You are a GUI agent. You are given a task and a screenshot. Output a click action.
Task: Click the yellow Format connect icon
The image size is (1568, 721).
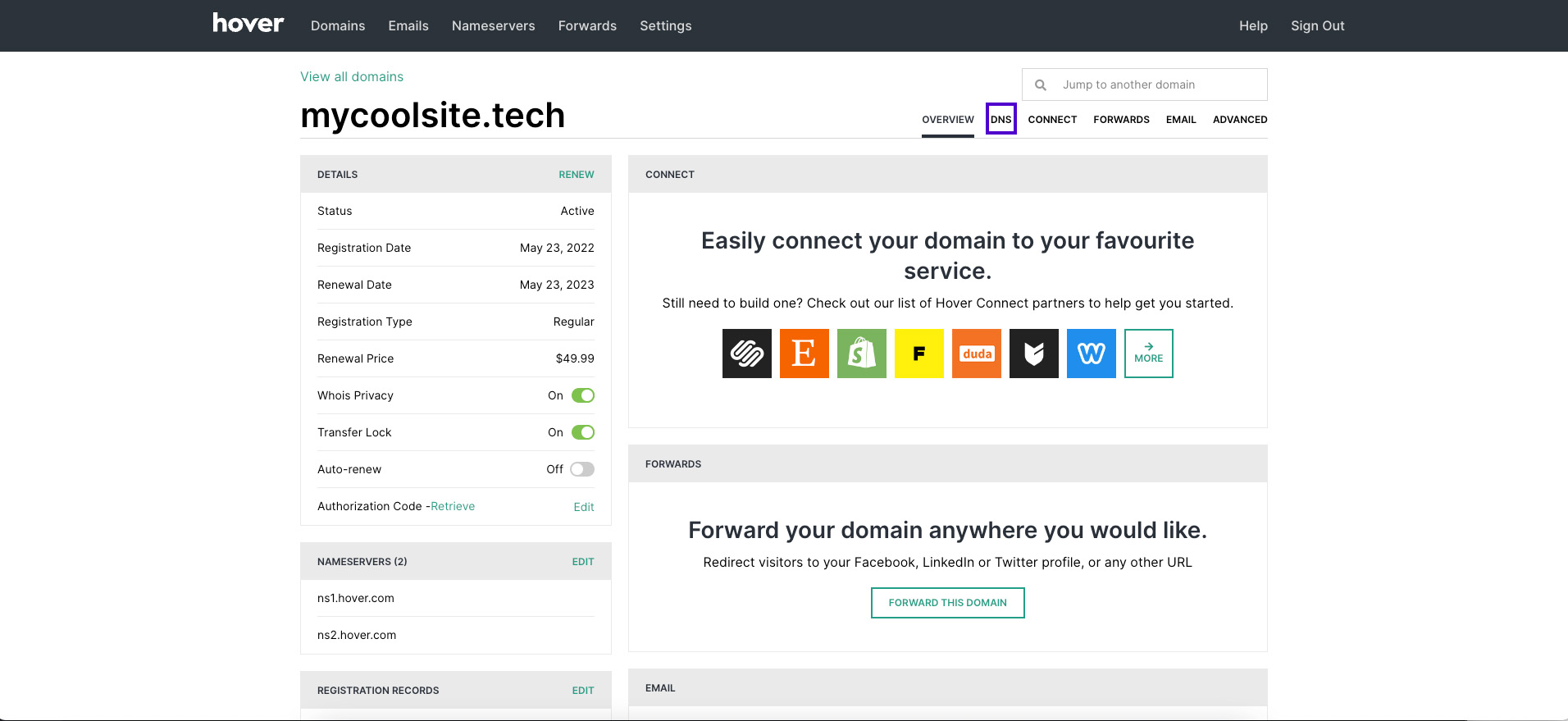(x=918, y=354)
